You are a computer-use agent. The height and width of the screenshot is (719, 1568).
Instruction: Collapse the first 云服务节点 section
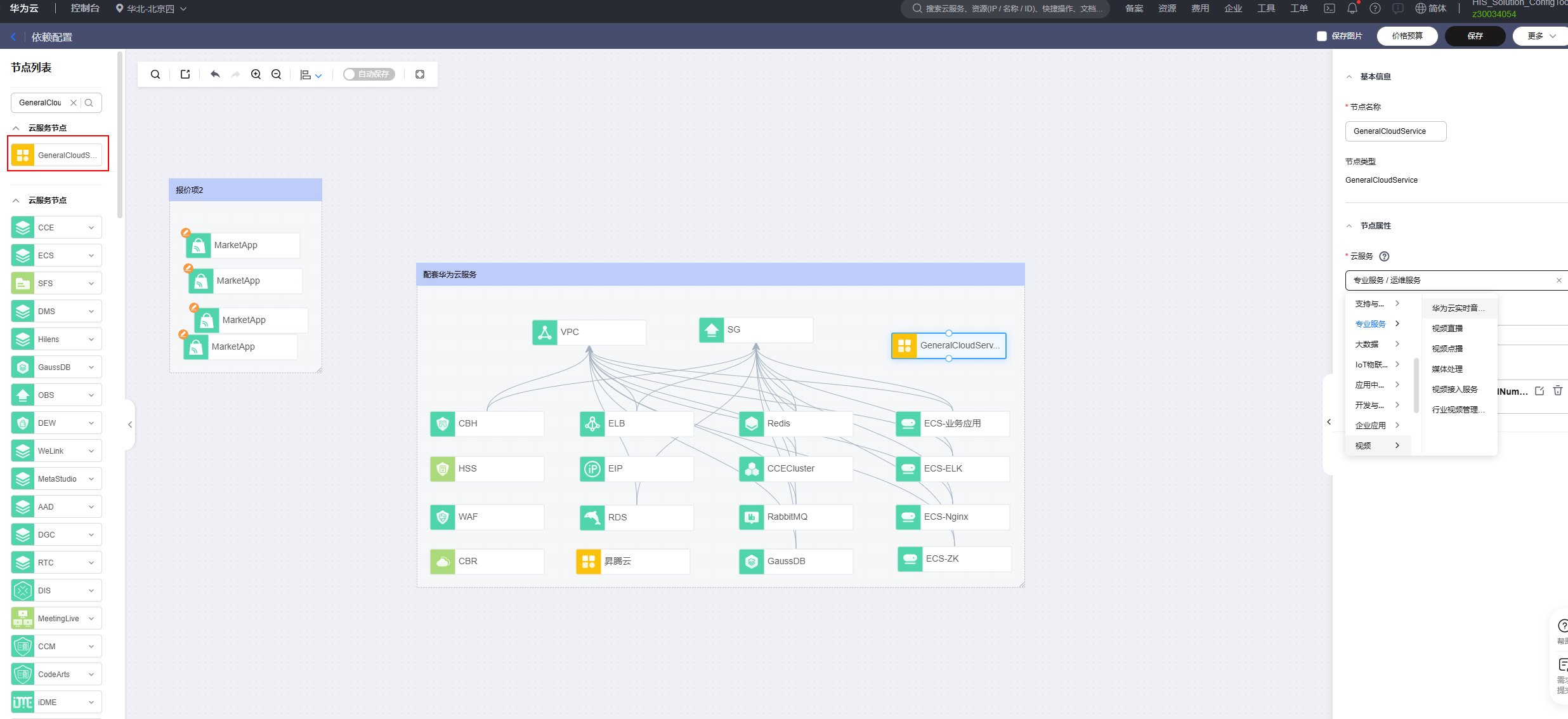click(16, 128)
